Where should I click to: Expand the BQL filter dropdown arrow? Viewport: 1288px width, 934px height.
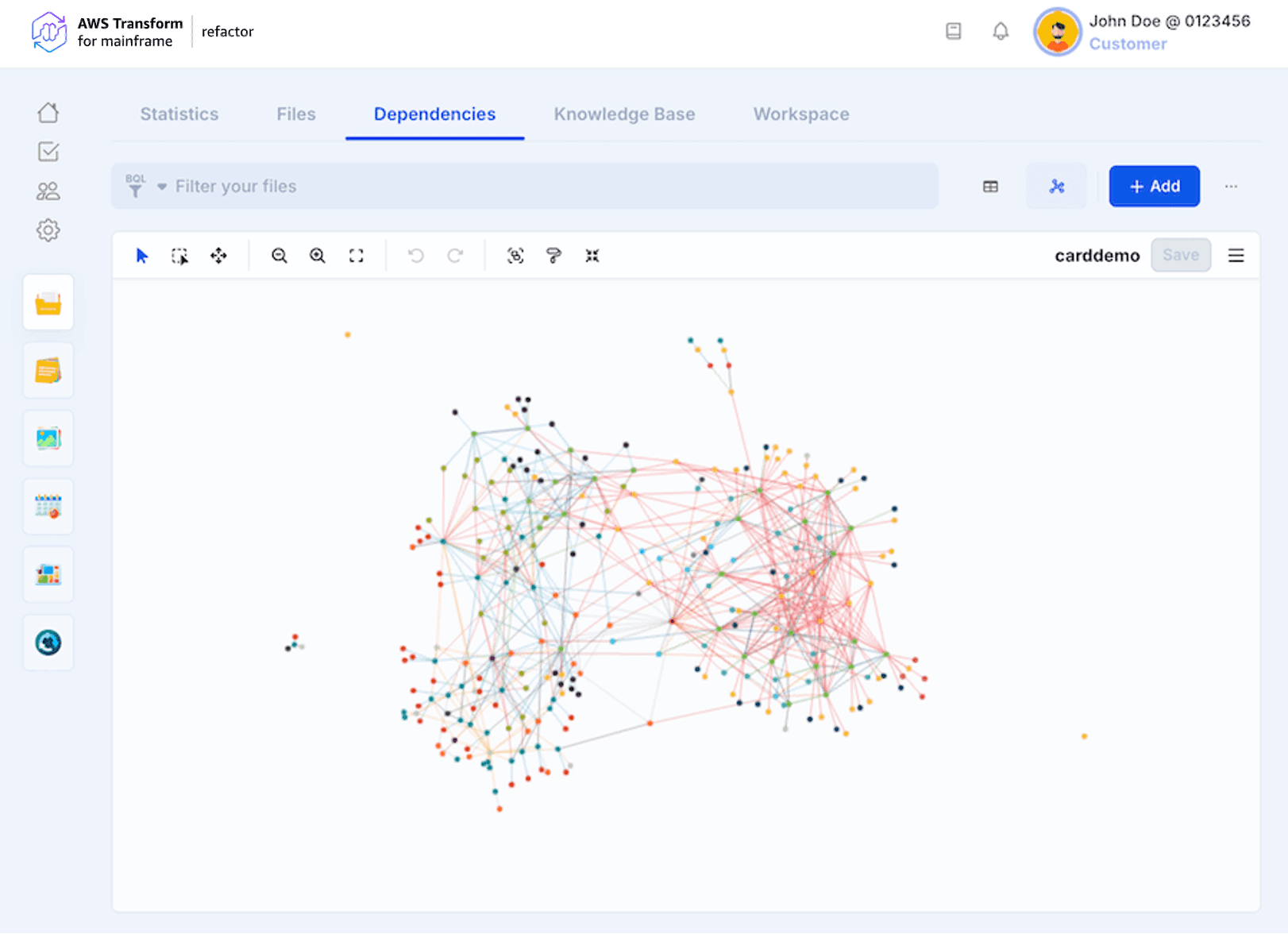click(x=162, y=187)
